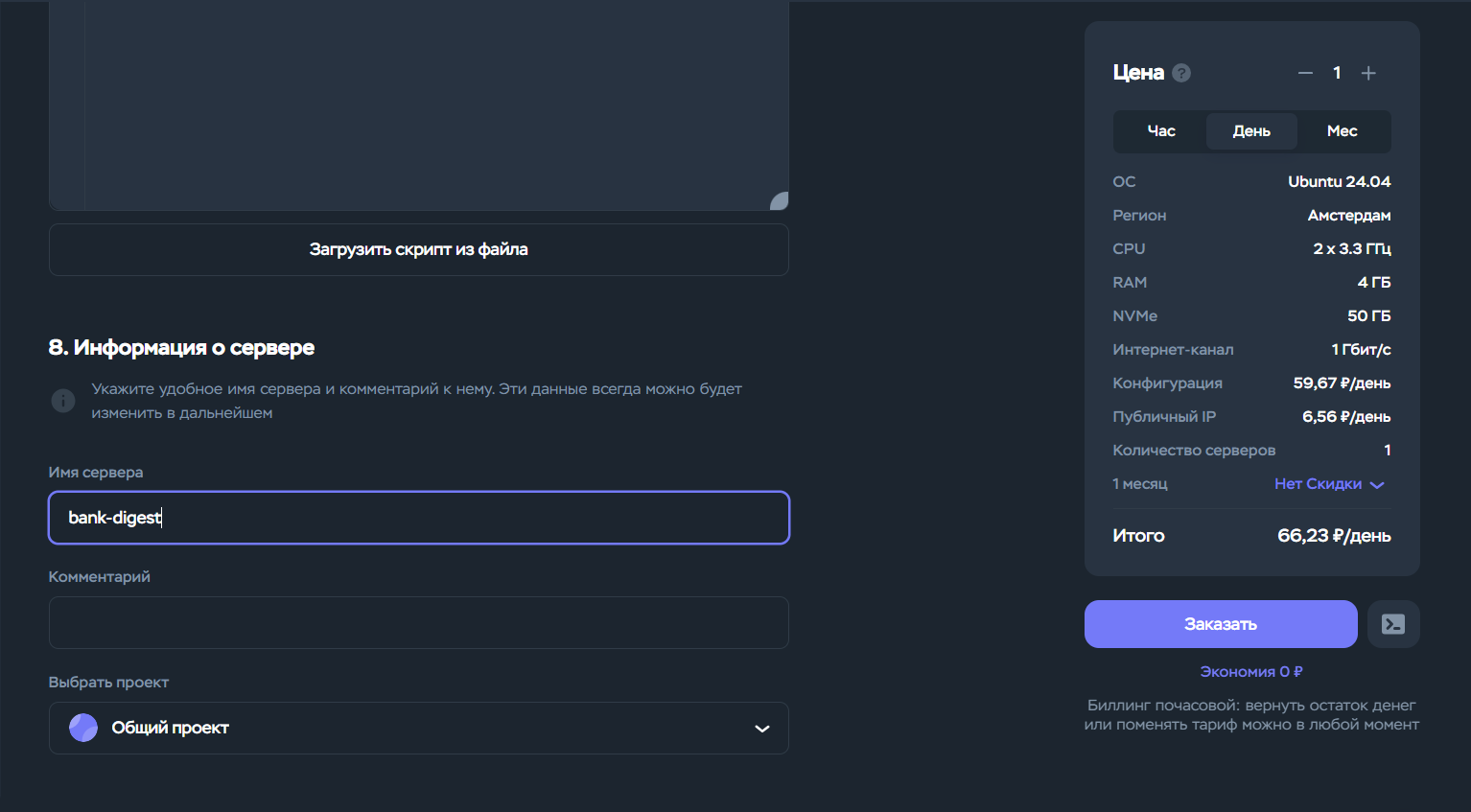This screenshot has height=812, width=1471.
Task: Click the 66,23 ₽/день total price
Action: click(x=1334, y=536)
